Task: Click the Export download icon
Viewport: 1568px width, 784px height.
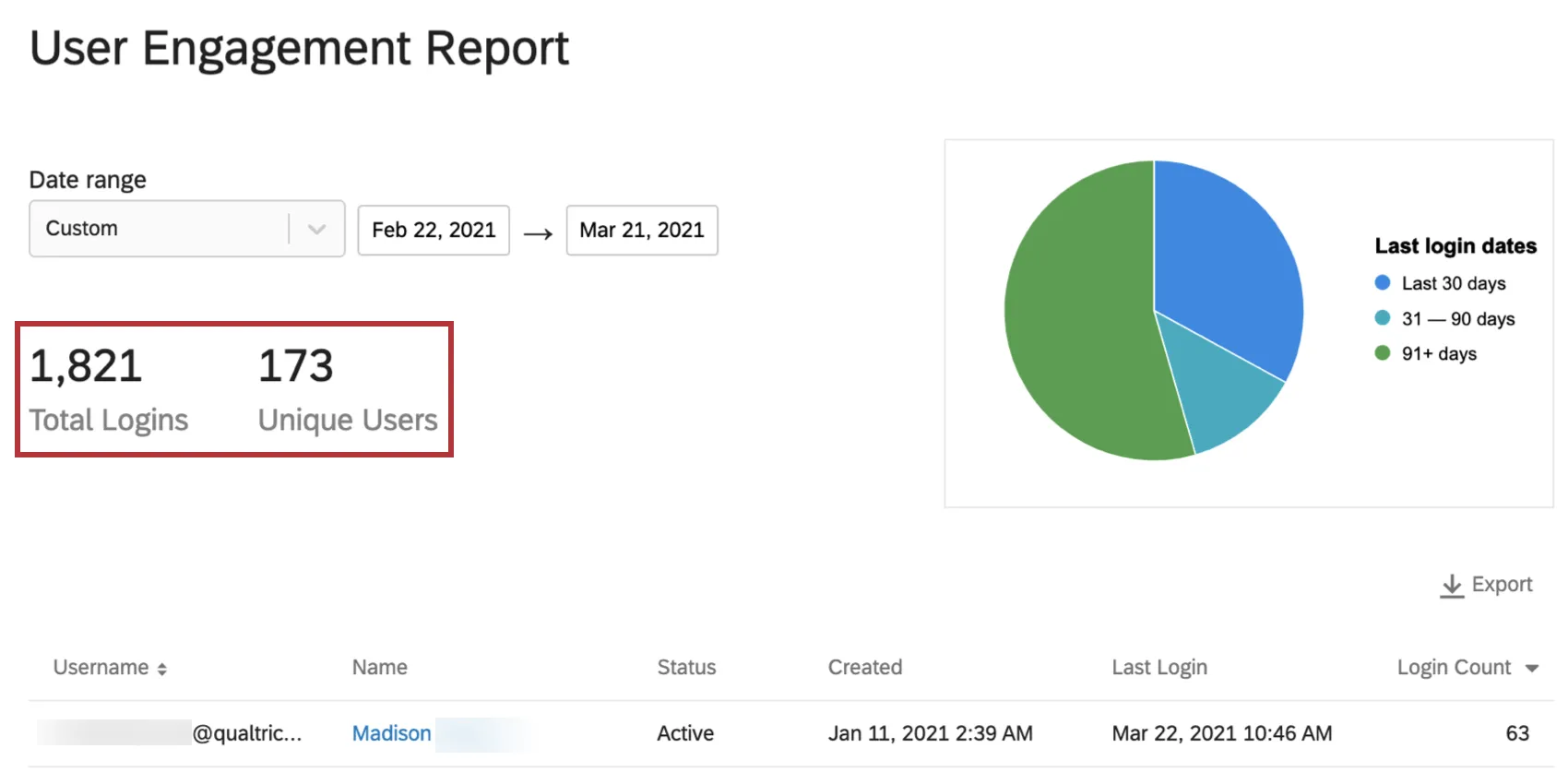Action: point(1452,586)
